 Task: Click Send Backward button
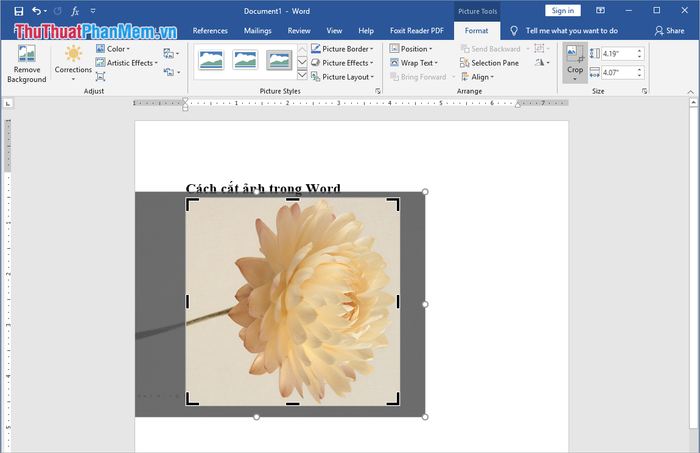pos(491,49)
